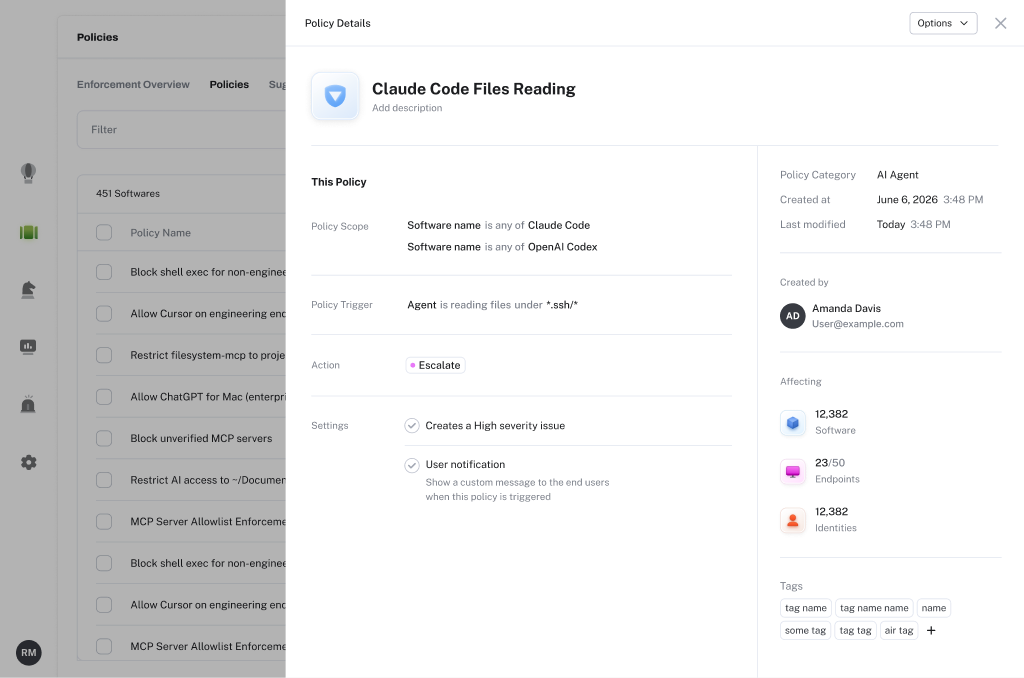Switch to Enforcement Overview tab
The height and width of the screenshot is (678, 1024).
tap(133, 84)
